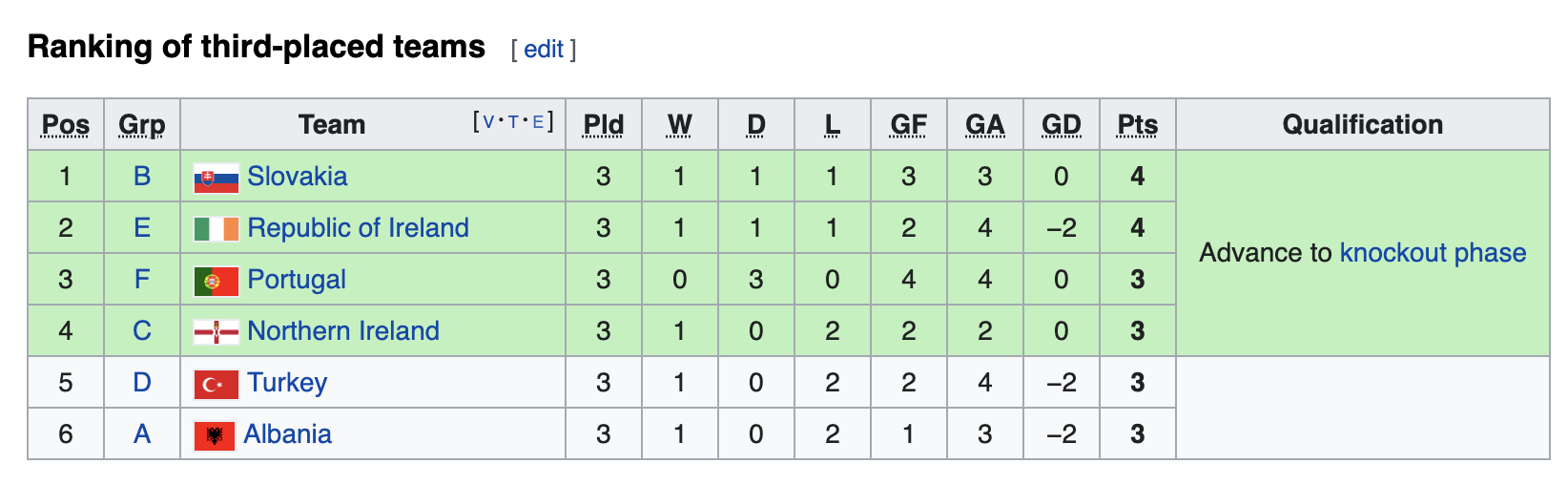Open the Slovakia team link

(297, 177)
